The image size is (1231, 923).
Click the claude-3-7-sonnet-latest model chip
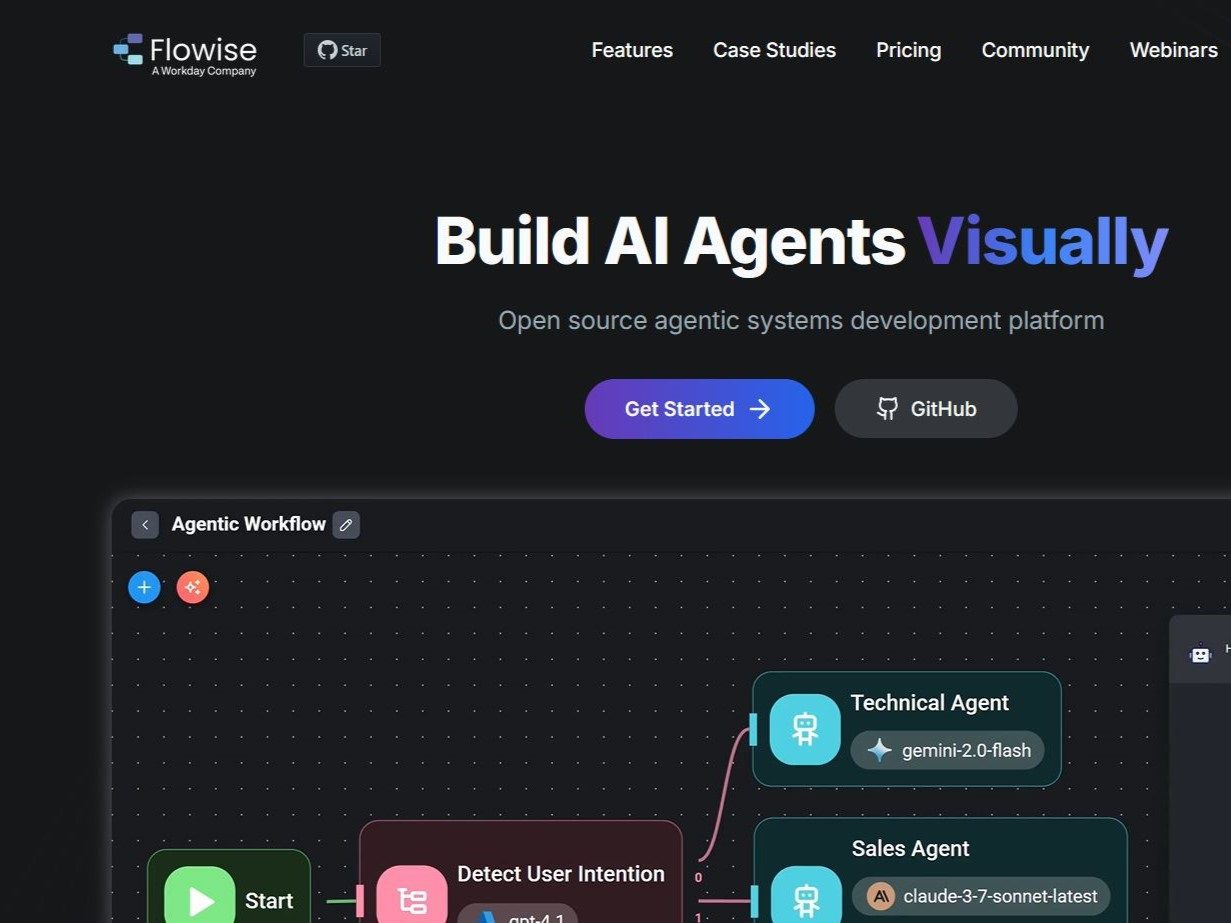click(981, 896)
